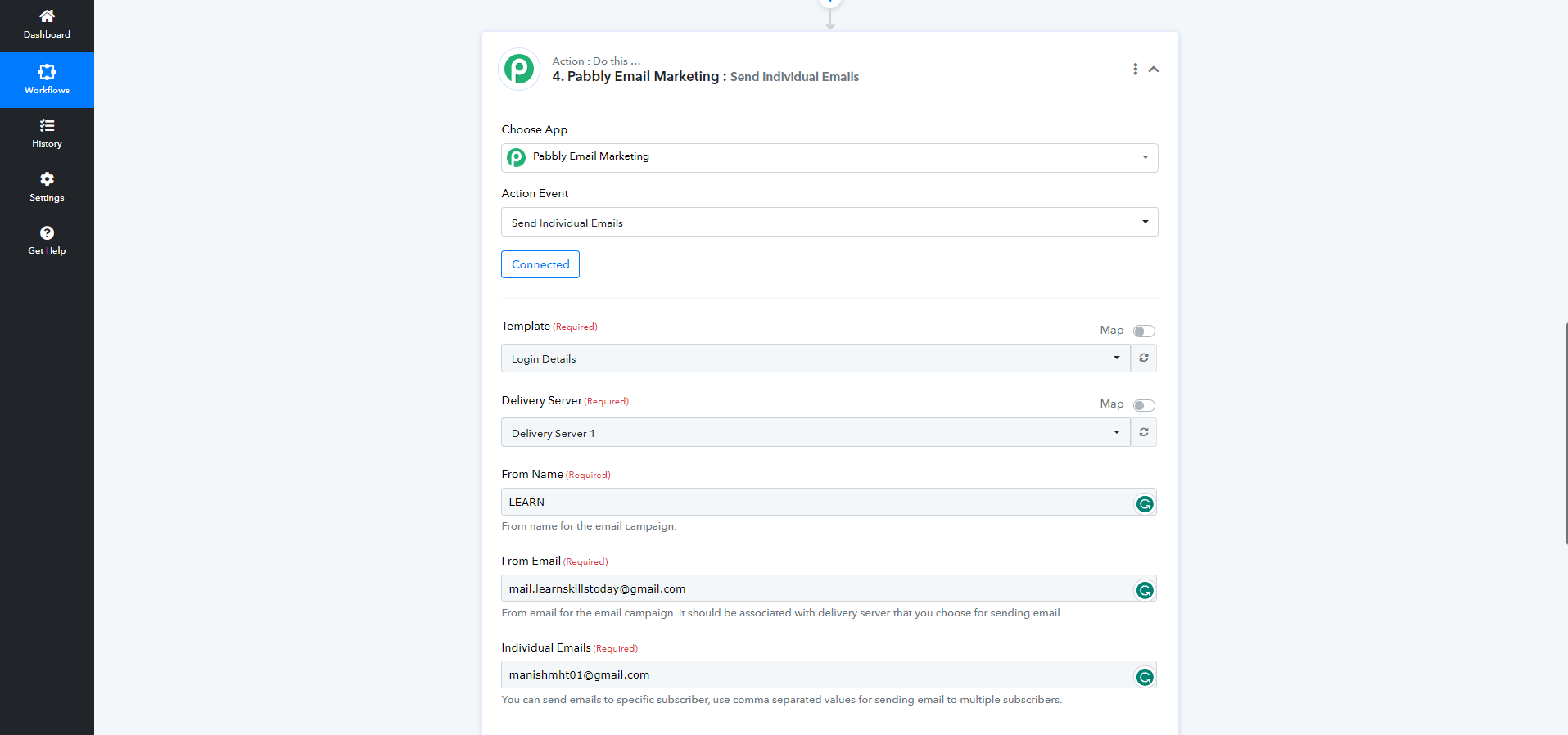Toggle the Map switch for Template

(1144, 331)
